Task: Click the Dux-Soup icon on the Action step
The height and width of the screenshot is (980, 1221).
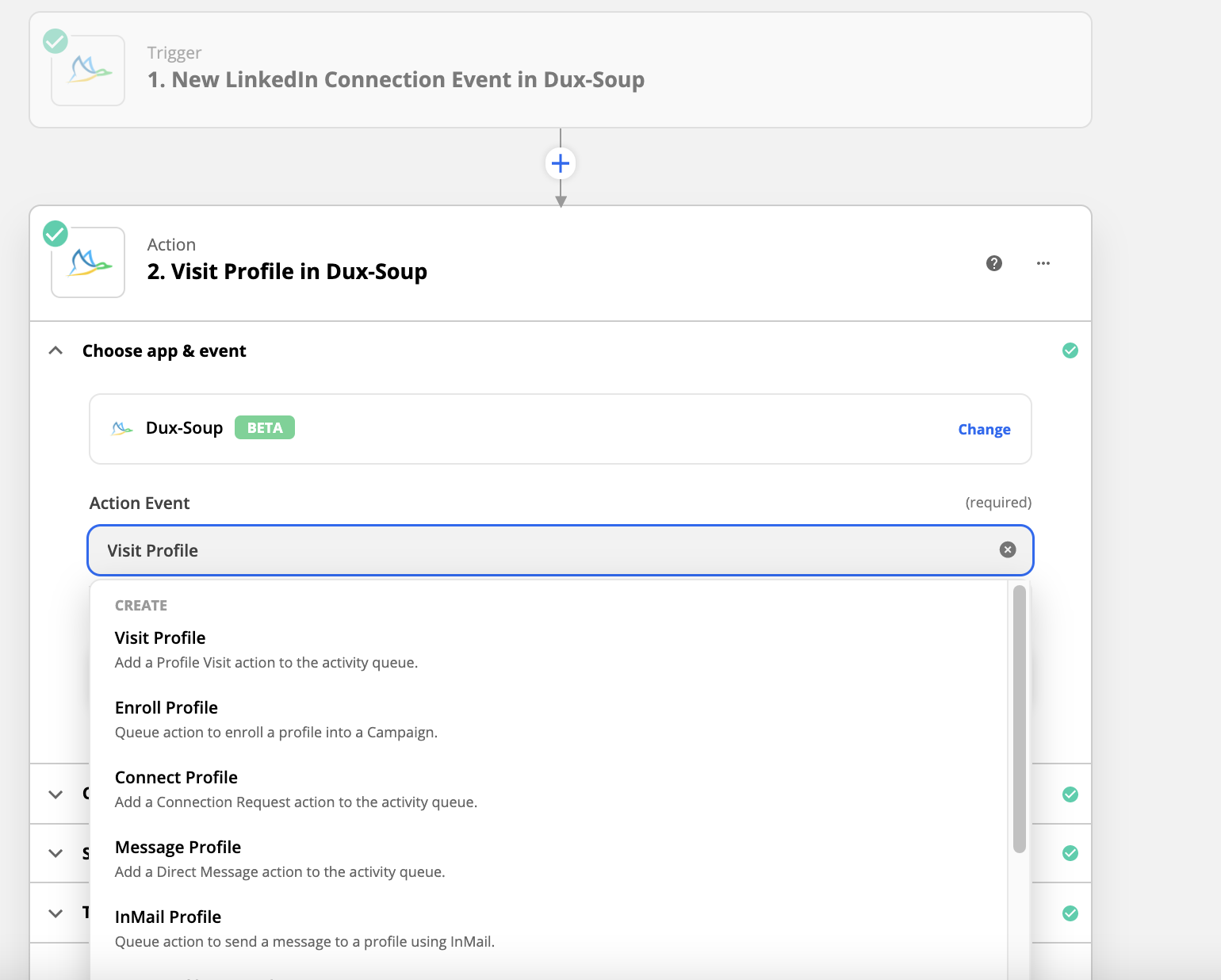Action: pyautogui.click(x=88, y=262)
